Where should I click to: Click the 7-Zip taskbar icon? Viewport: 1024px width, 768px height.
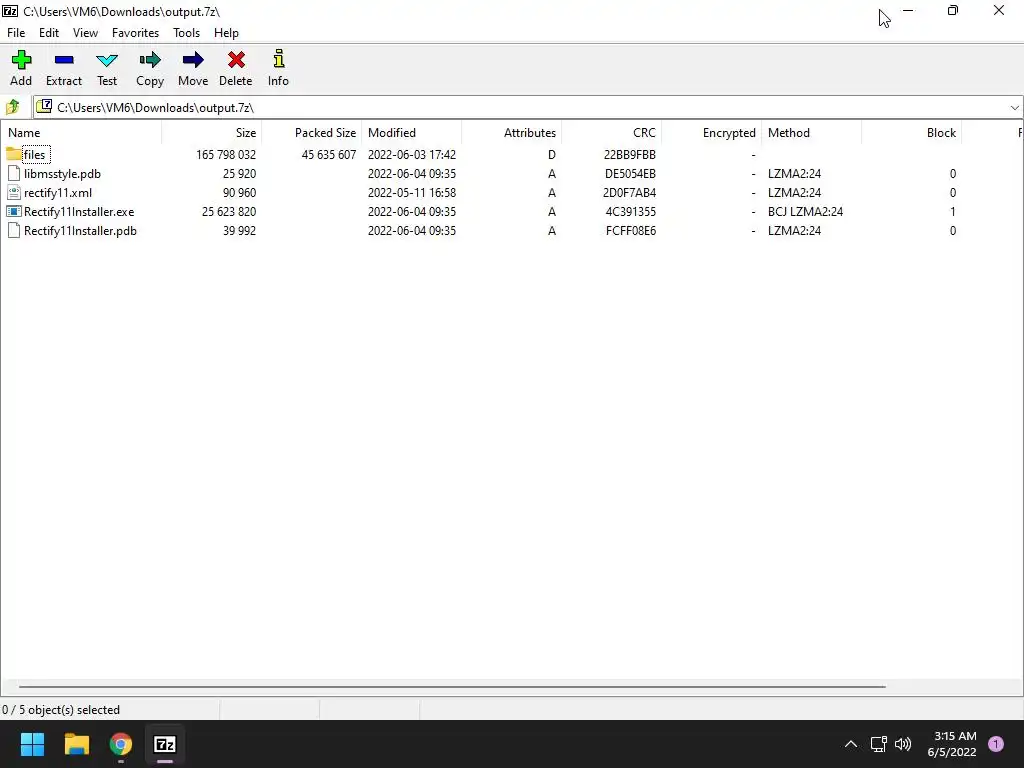tap(165, 744)
